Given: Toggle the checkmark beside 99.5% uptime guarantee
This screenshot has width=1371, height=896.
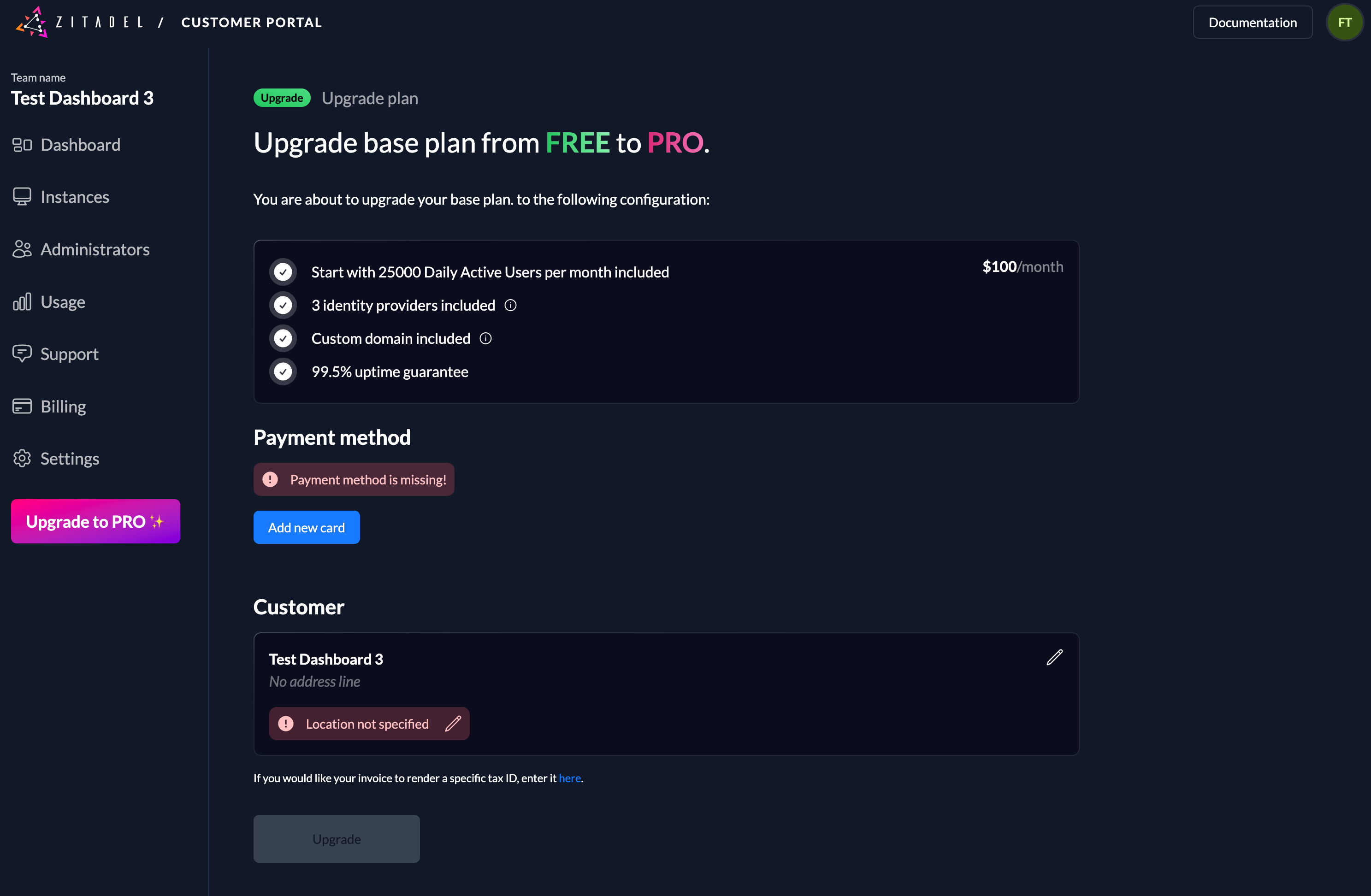Looking at the screenshot, I should pyautogui.click(x=283, y=371).
